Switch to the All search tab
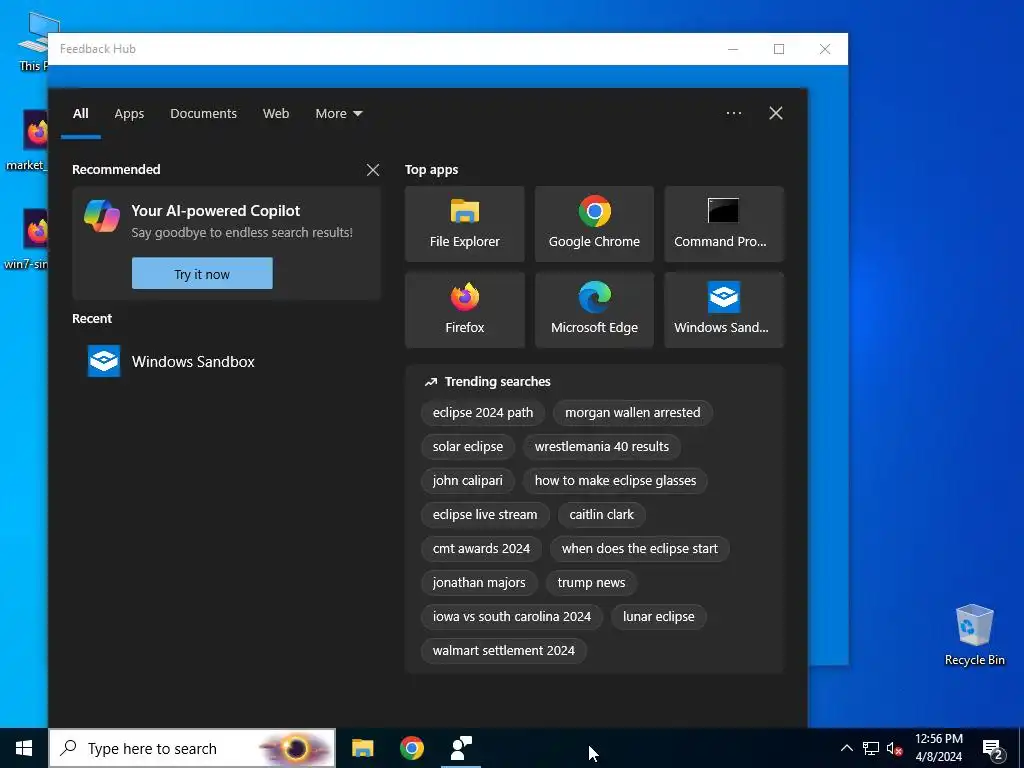Screen dimensions: 1024x768 (x=80, y=114)
